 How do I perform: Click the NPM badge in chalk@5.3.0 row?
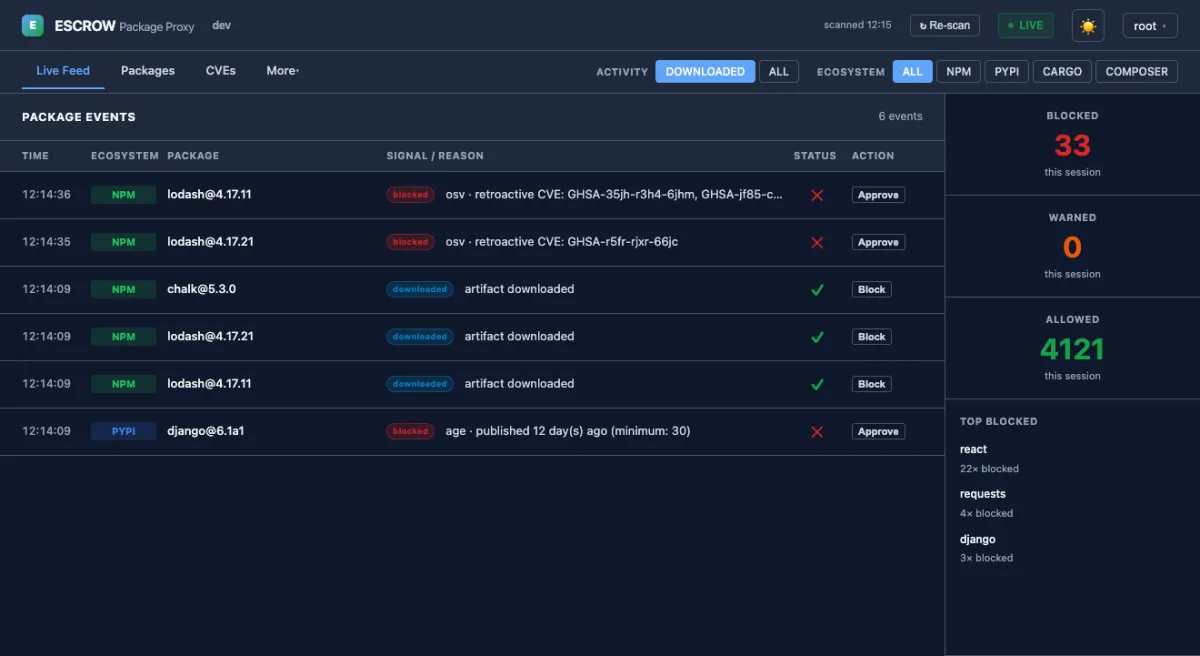(x=123, y=289)
